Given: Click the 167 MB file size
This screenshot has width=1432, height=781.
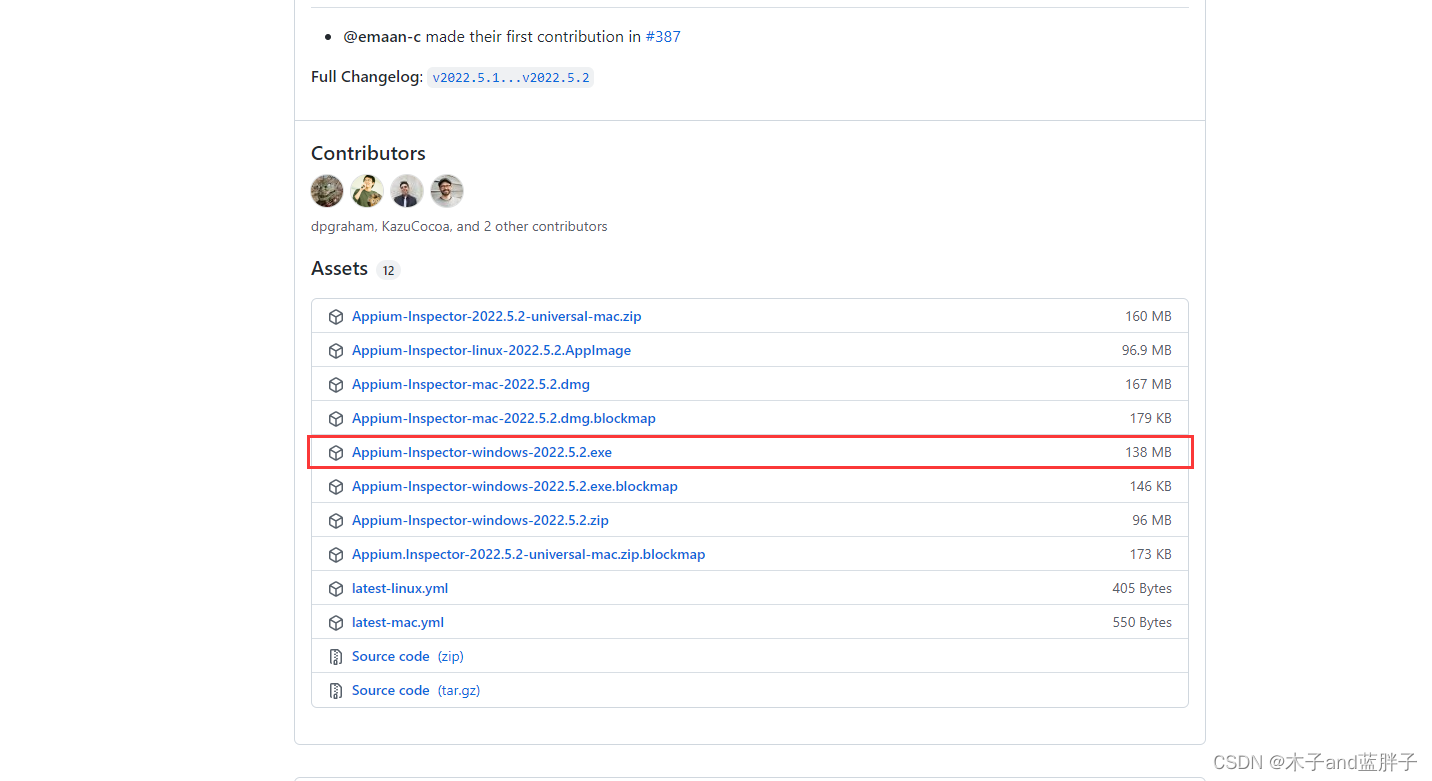Looking at the screenshot, I should [1148, 384].
